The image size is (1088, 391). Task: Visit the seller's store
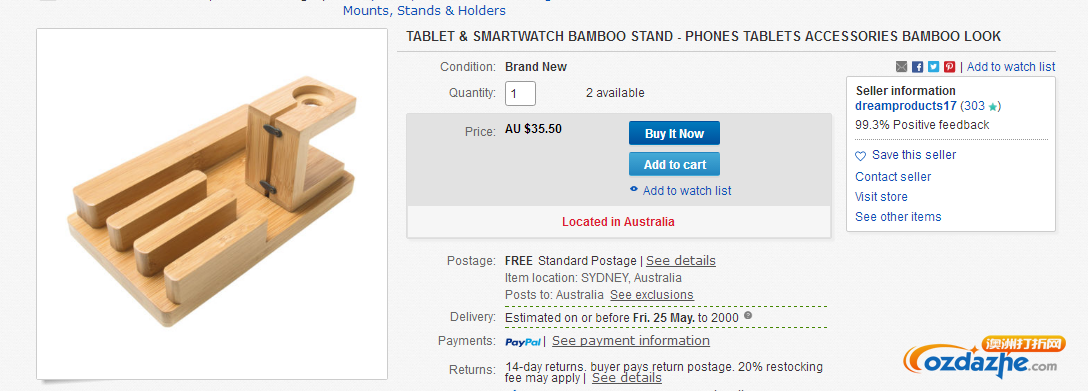881,197
